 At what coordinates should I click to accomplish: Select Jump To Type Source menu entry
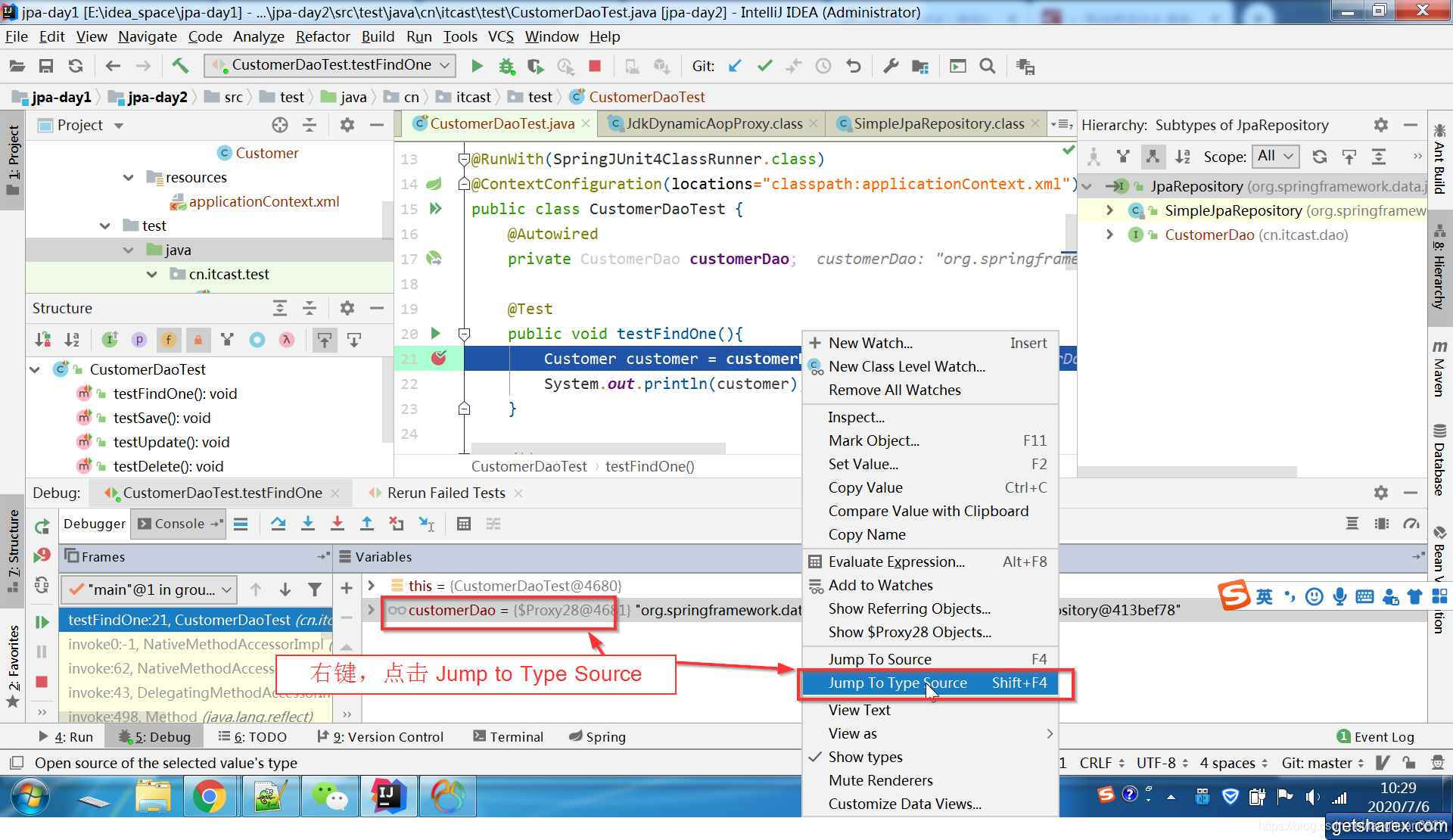[898, 683]
